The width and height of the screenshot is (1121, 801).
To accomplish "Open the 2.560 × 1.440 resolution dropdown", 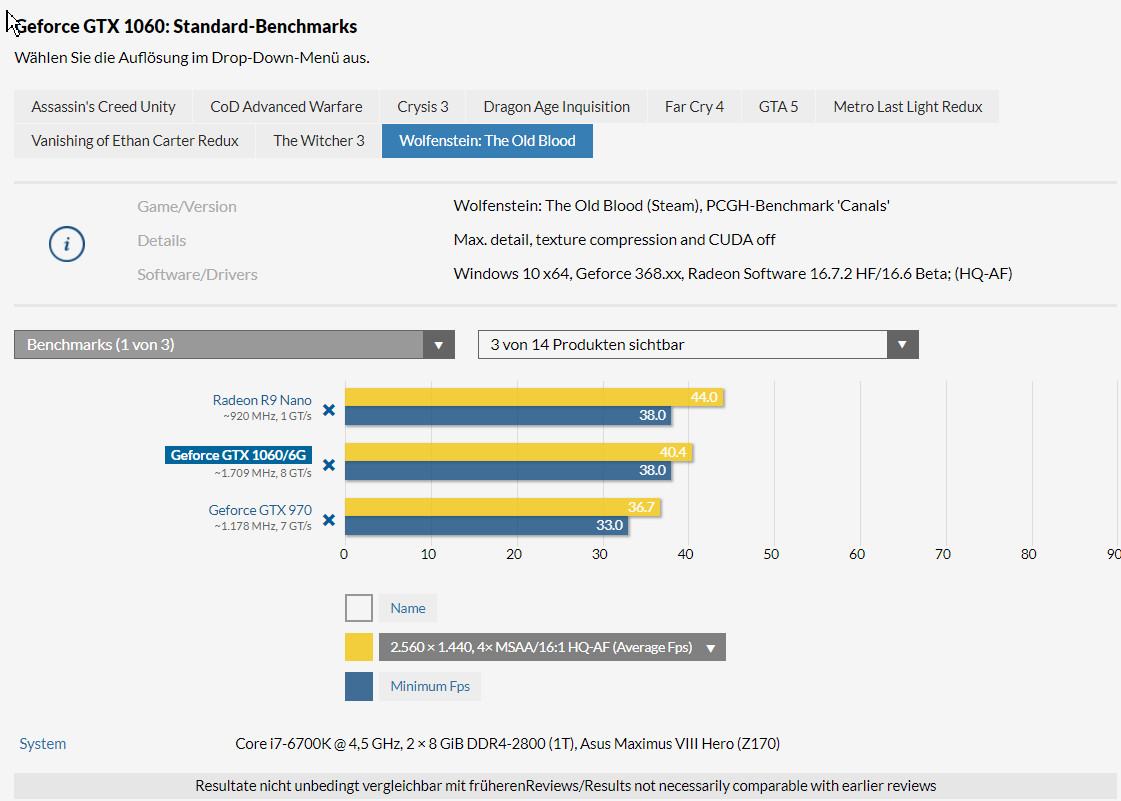I will click(x=552, y=647).
